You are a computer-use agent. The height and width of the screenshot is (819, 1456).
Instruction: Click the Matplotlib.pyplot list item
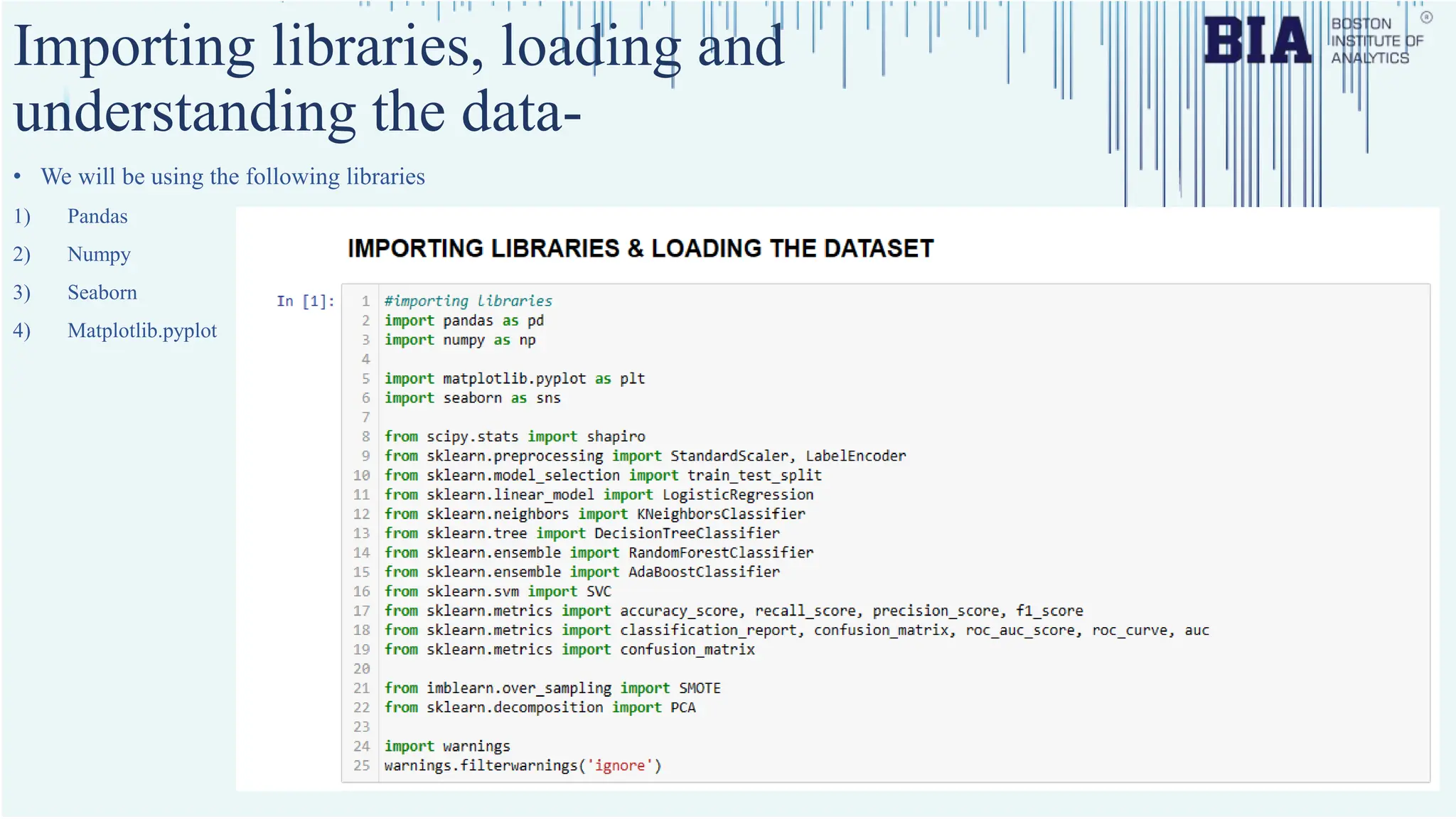(x=142, y=331)
